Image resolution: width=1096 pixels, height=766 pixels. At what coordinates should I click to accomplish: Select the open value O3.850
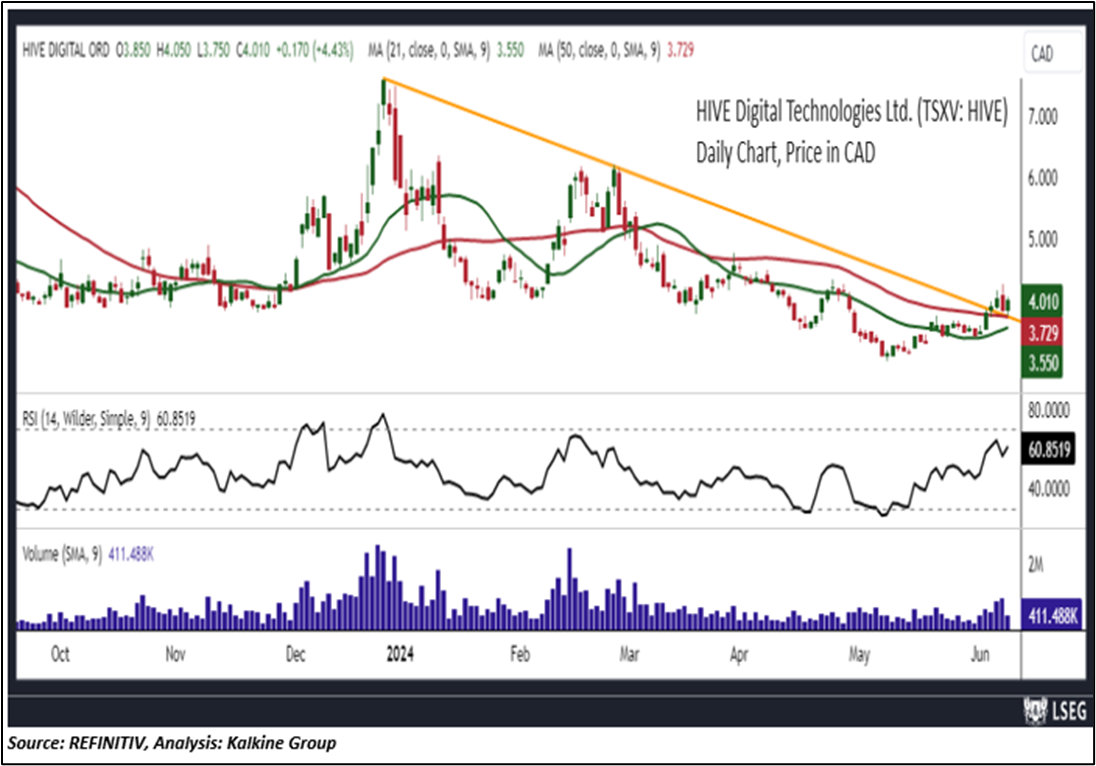(x=134, y=50)
